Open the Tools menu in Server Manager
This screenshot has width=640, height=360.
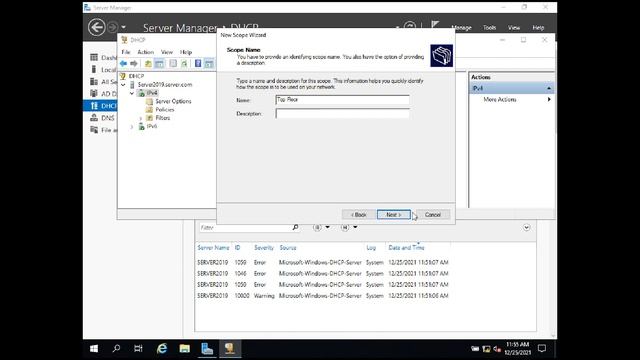pos(489,28)
